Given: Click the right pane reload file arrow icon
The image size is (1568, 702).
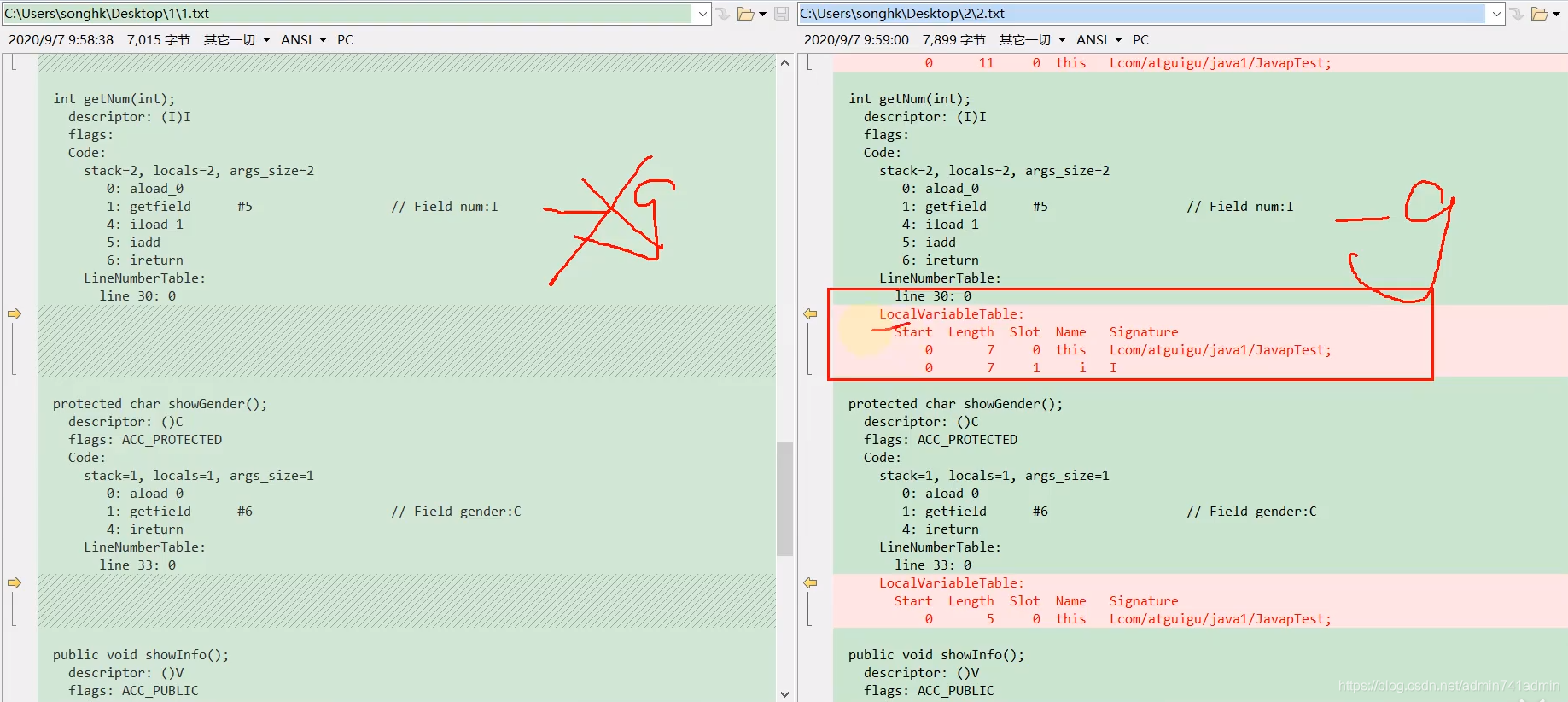Looking at the screenshot, I should 1517,14.
